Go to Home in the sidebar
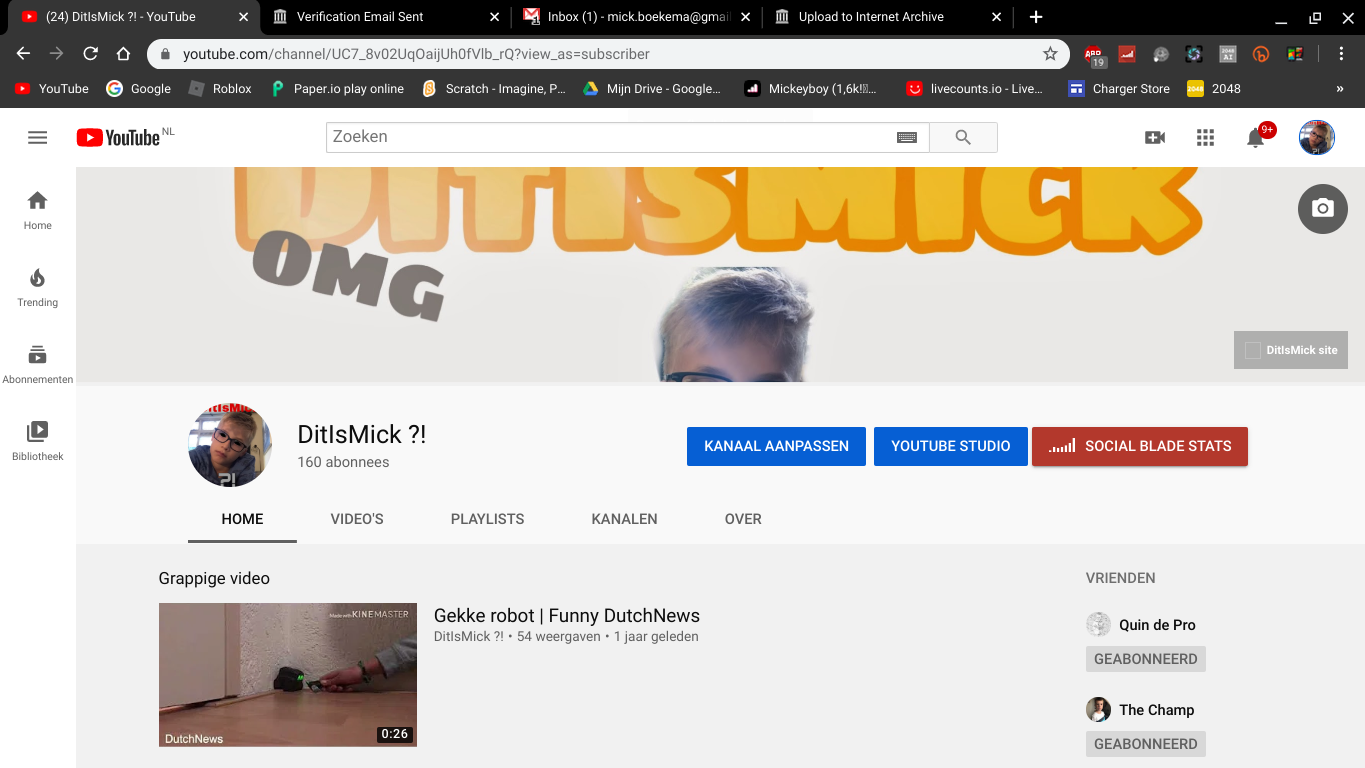 tap(37, 210)
